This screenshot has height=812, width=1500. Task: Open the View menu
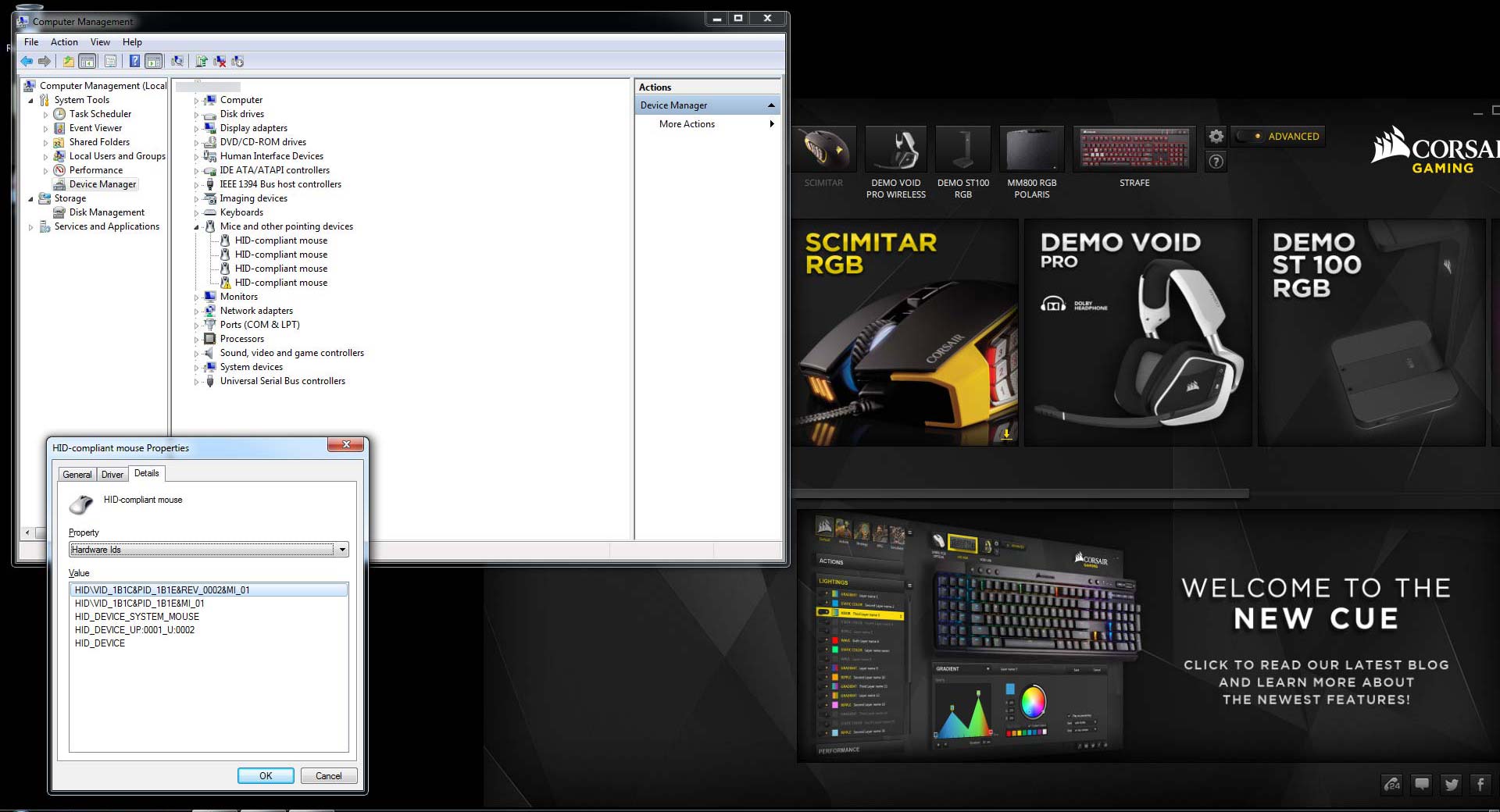coord(100,42)
